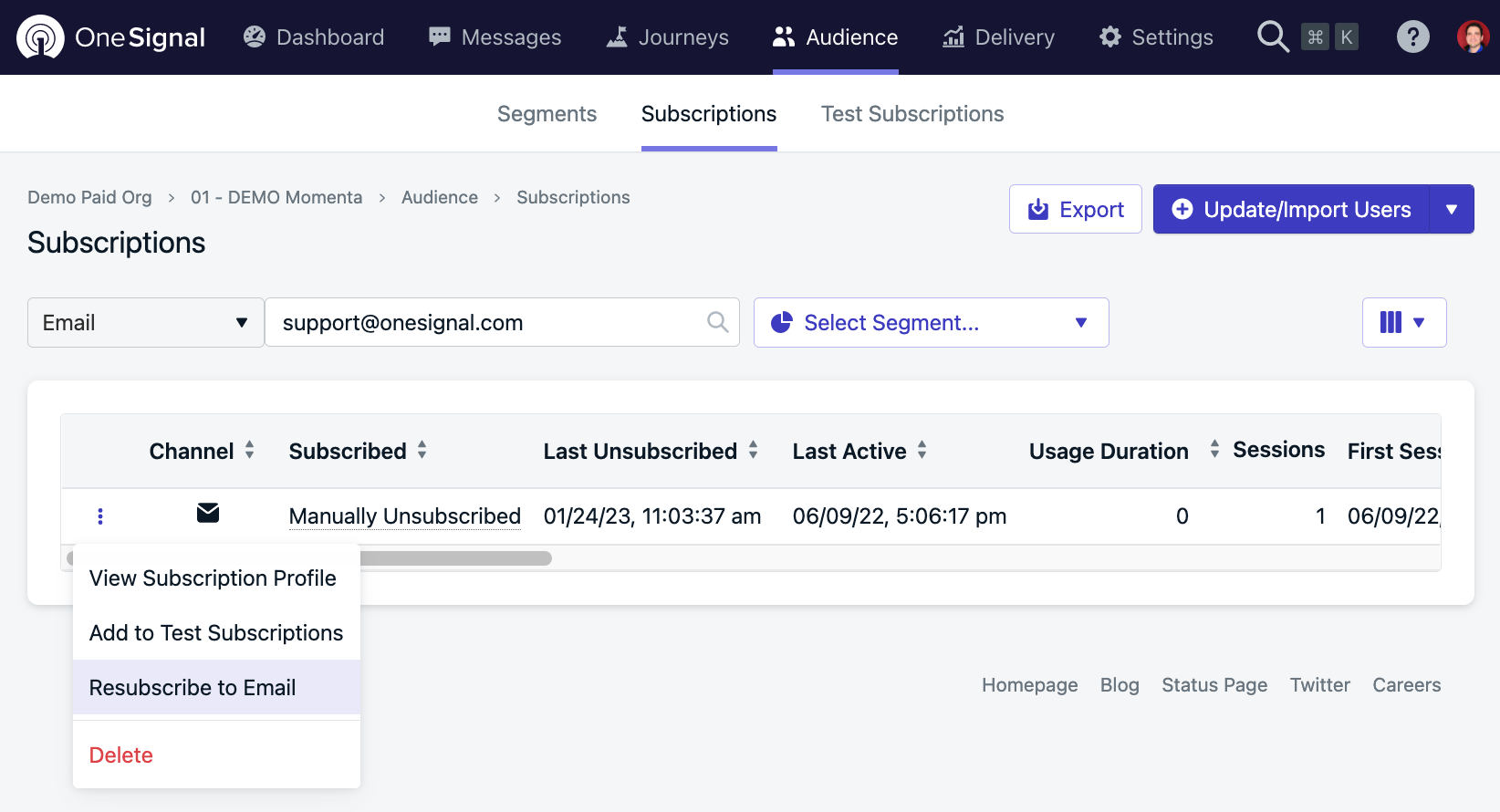Open Delivery in top navigation
Image resolution: width=1500 pixels, height=812 pixels.
pyautogui.click(x=998, y=37)
